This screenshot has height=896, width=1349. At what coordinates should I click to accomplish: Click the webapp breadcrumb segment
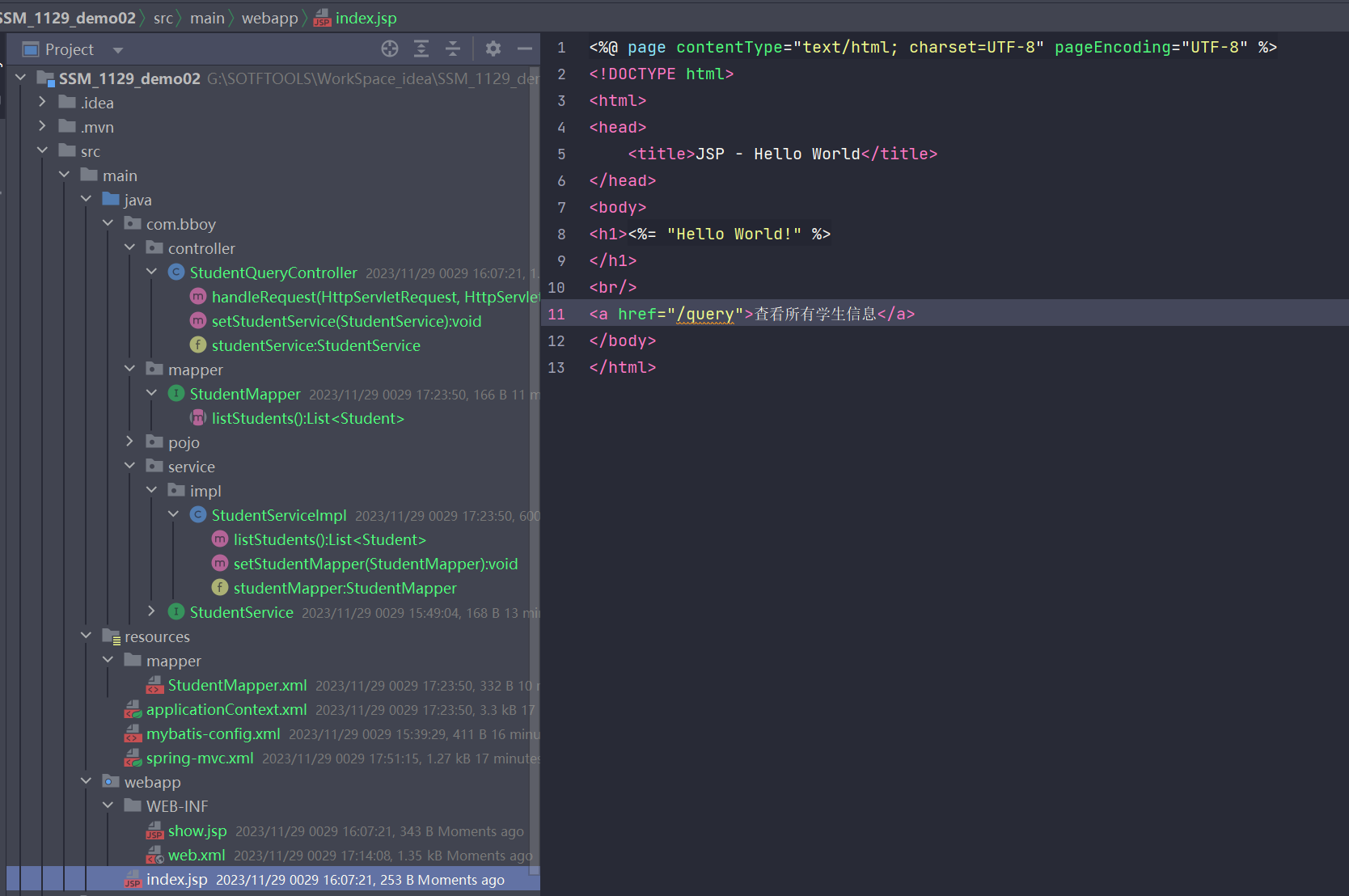tap(269, 18)
